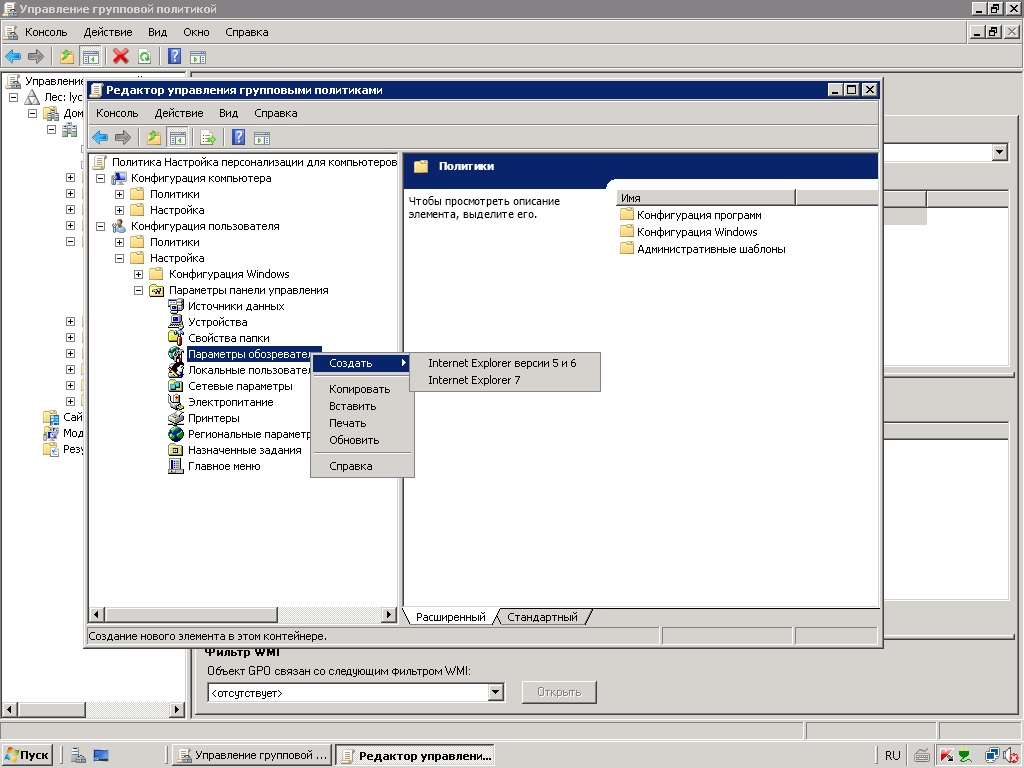Select the Главное меню icon
Screen dimensions: 1024x768
point(176,466)
